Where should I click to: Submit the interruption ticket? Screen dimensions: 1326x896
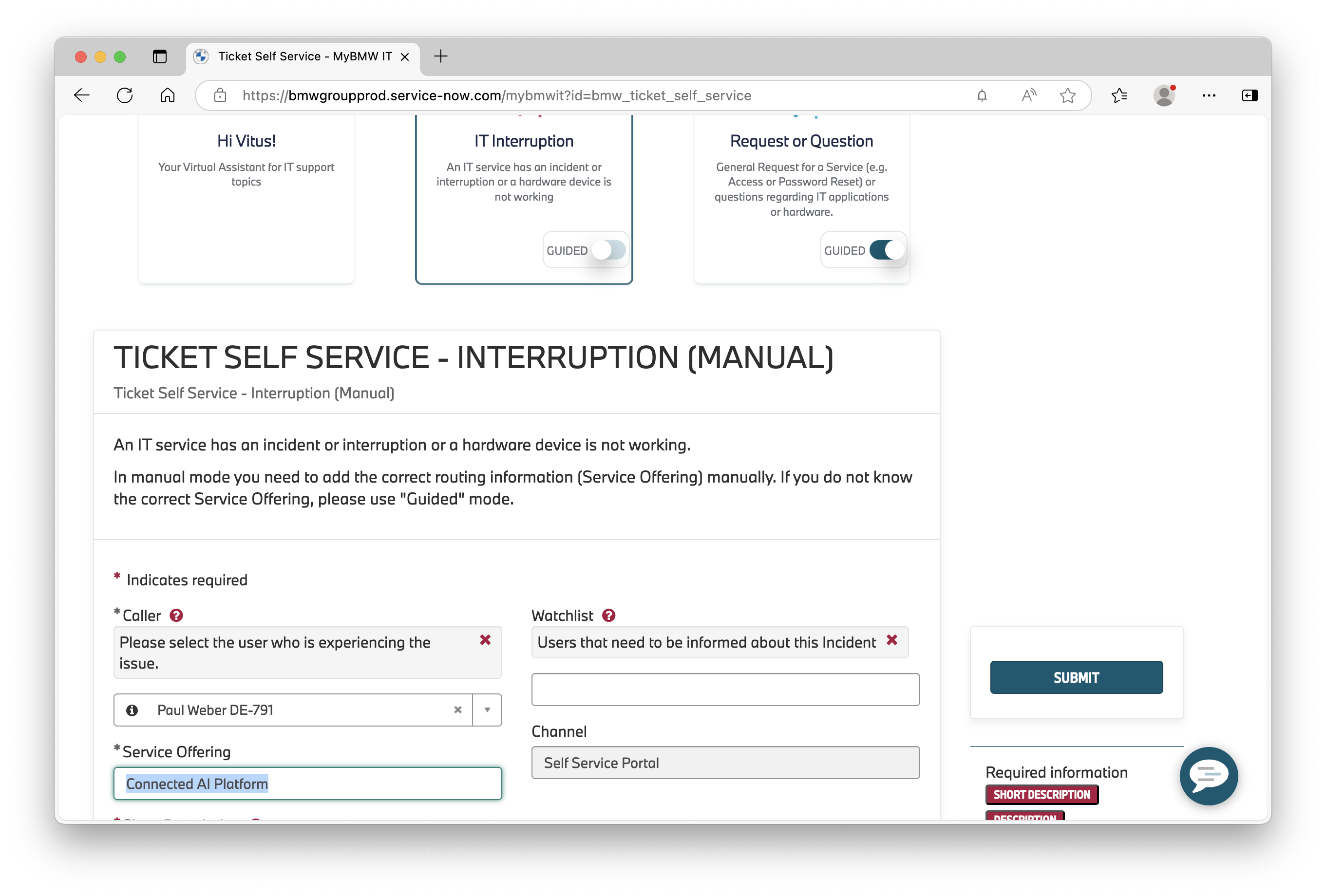[x=1076, y=677]
